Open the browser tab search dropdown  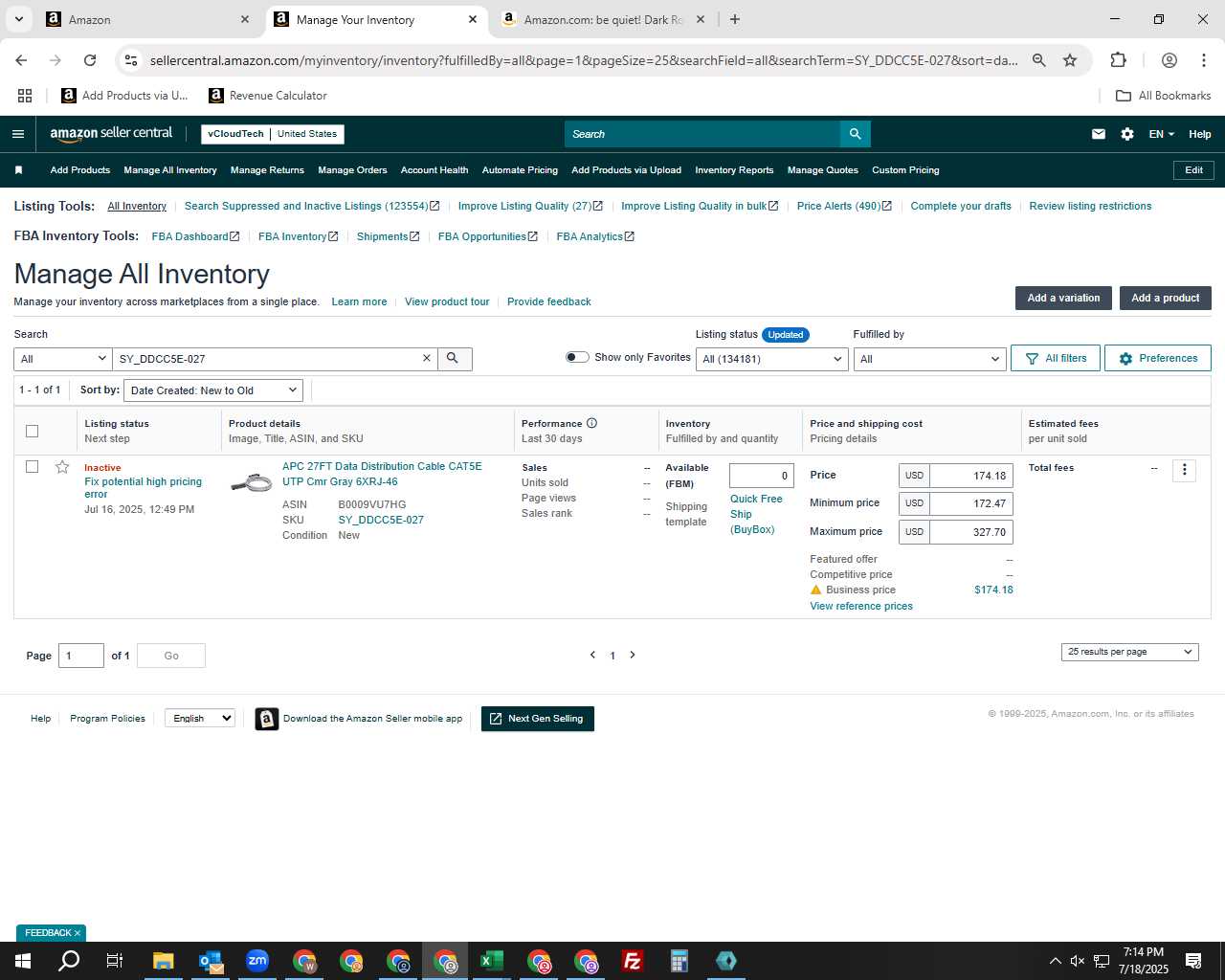(x=19, y=19)
